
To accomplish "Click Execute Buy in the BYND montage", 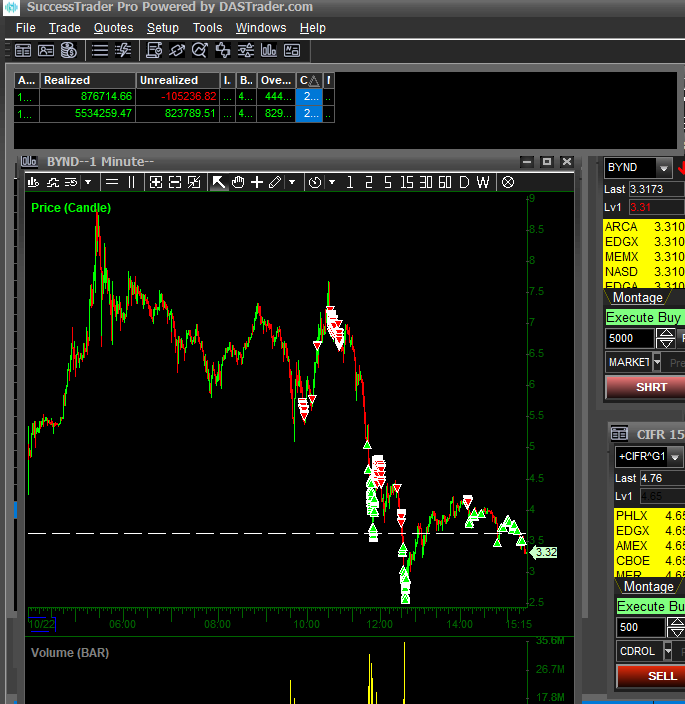I will point(645,317).
